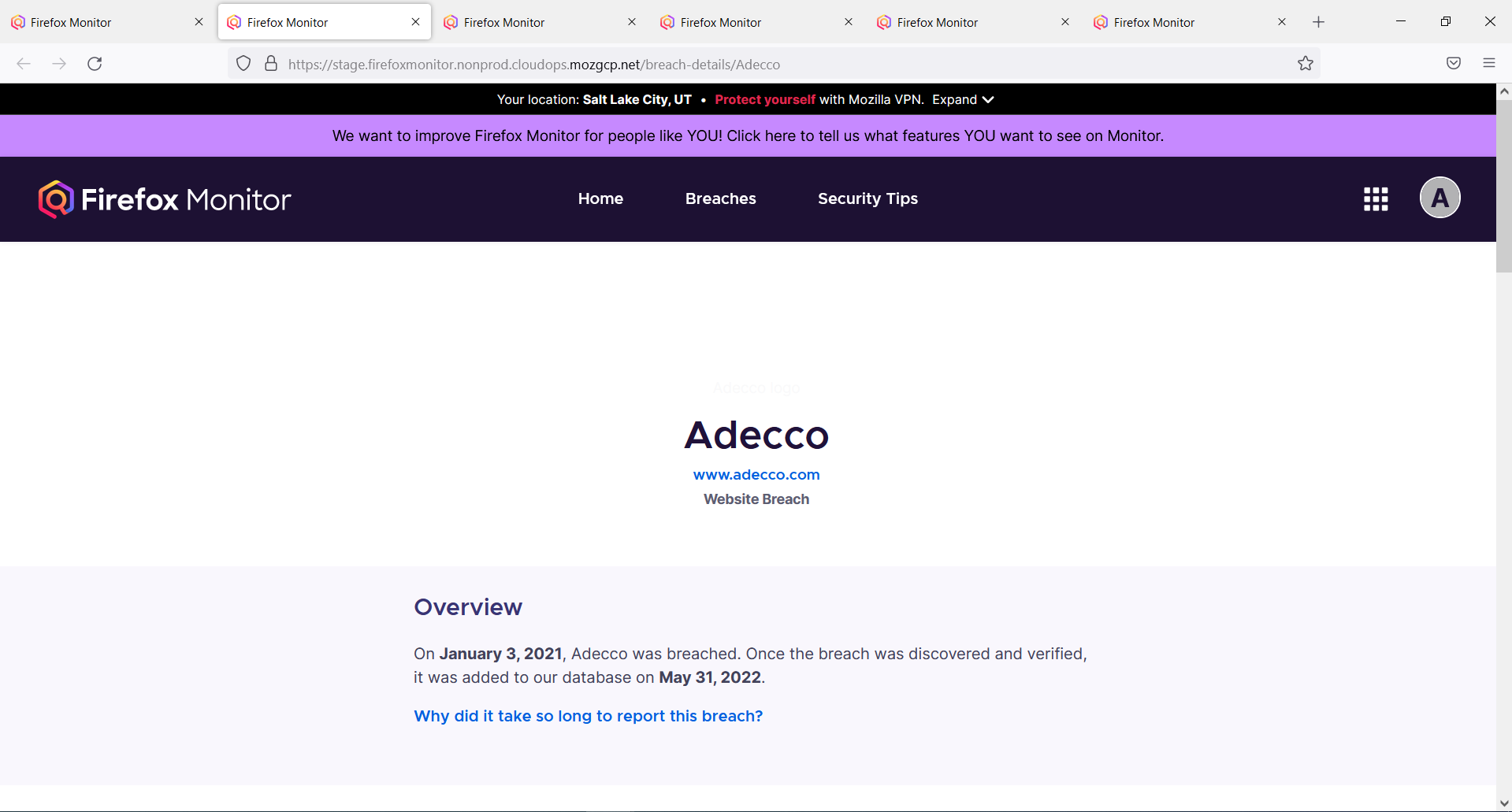Click the browser Back arrow button
The image size is (1512, 812).
(x=24, y=64)
